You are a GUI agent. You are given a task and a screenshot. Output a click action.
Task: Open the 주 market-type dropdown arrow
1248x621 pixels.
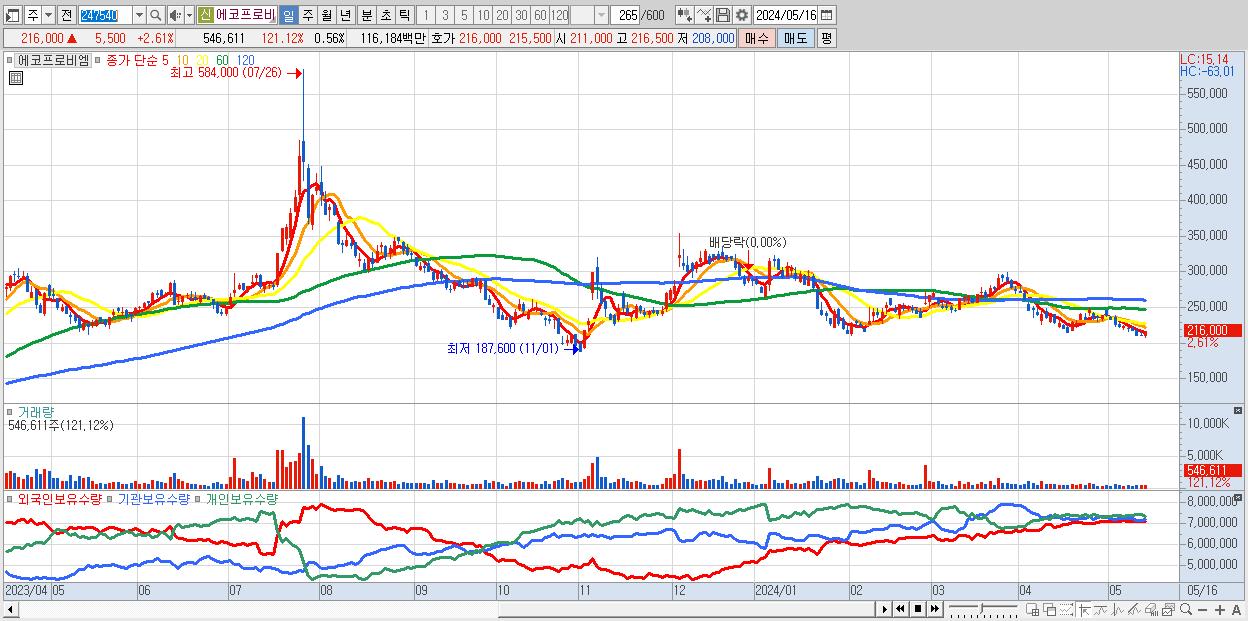48,15
